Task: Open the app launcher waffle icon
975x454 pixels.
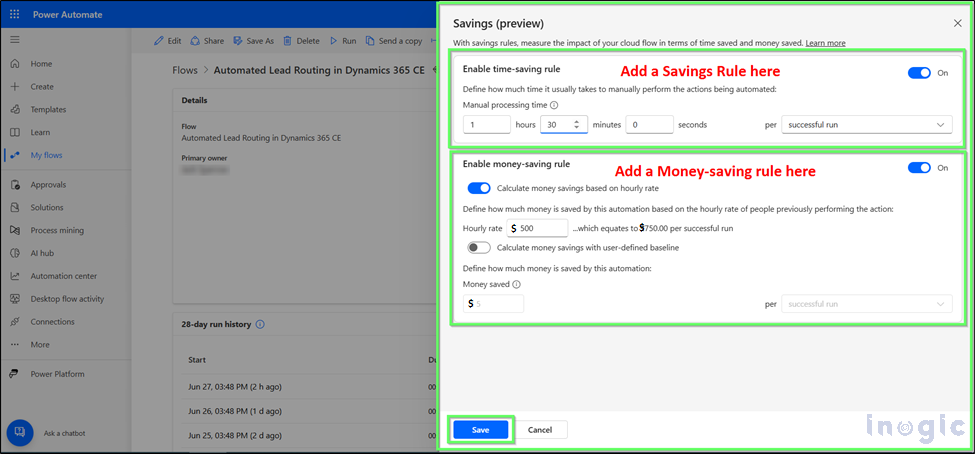Action: [x=15, y=14]
